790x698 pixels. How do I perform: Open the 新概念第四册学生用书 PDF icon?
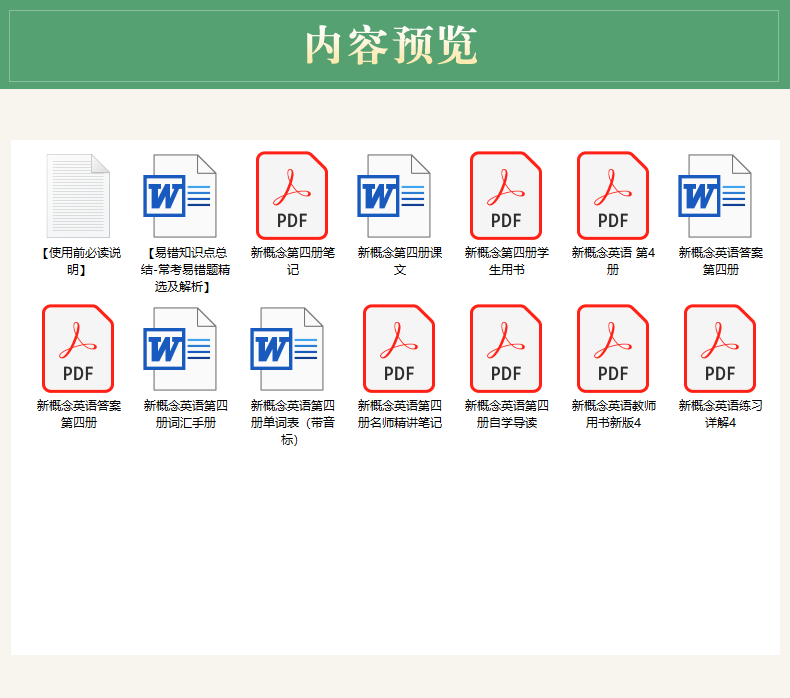pyautogui.click(x=506, y=196)
